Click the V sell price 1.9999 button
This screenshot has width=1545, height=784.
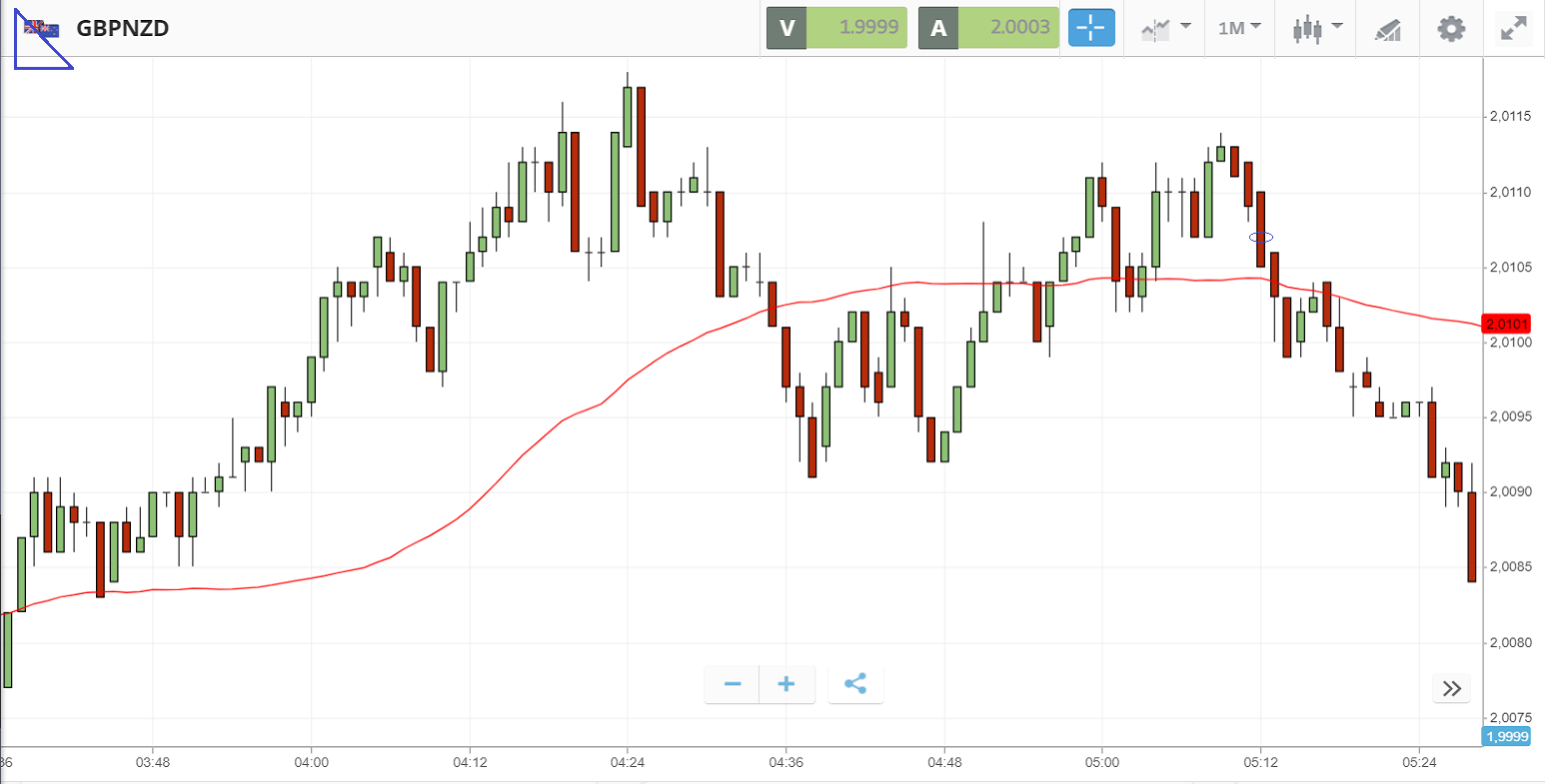pyautogui.click(x=836, y=28)
